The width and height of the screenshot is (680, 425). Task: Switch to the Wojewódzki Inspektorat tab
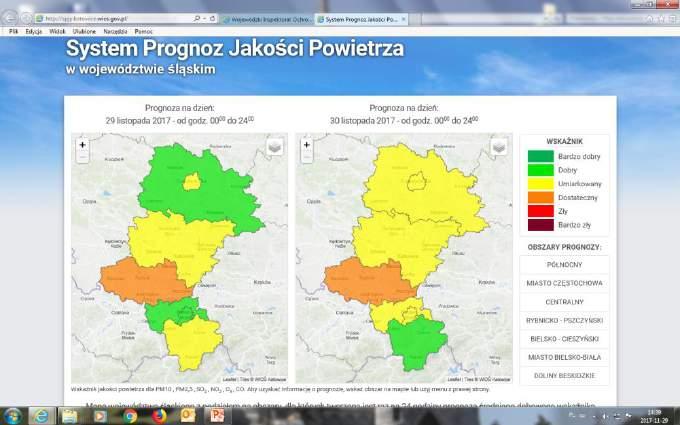click(267, 20)
